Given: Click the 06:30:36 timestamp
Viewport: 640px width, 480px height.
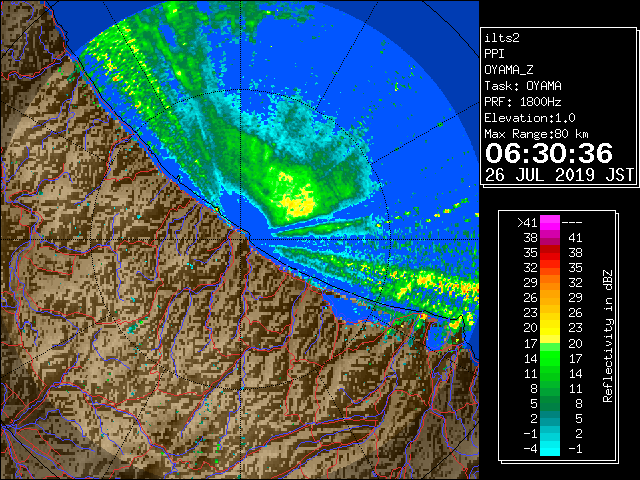Looking at the screenshot, I should click(x=549, y=153).
